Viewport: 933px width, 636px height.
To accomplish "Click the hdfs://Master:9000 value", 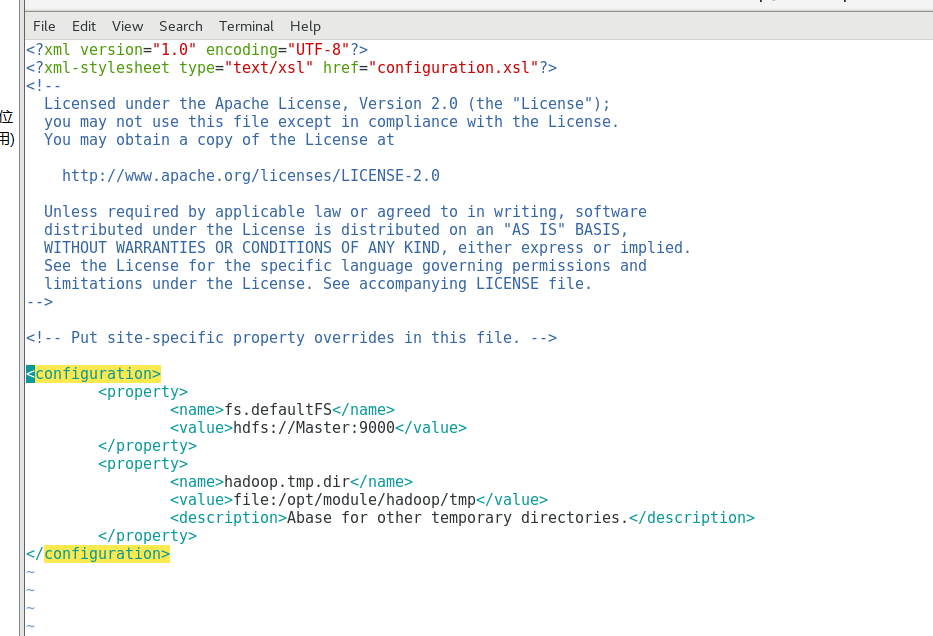I will (314, 428).
